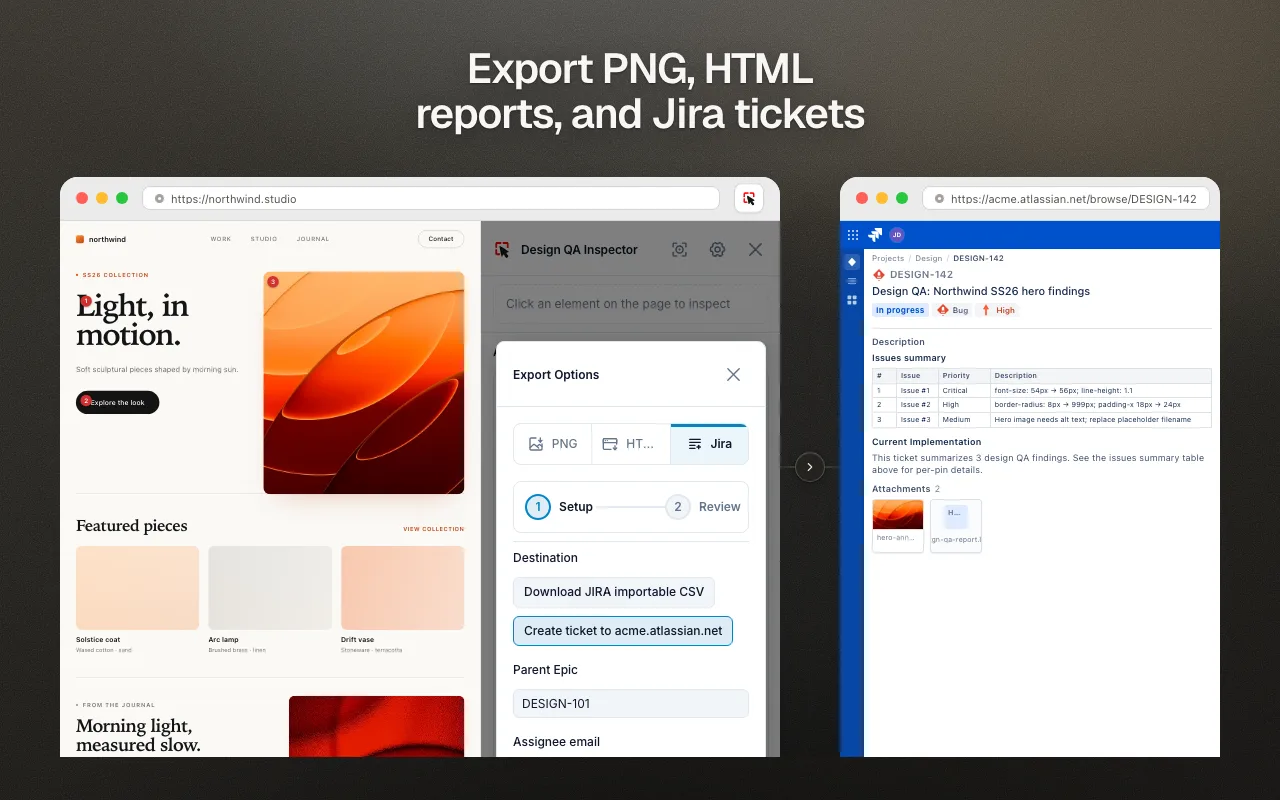
Task: Click the 'Light, in motion.' headline
Action: (x=132, y=320)
